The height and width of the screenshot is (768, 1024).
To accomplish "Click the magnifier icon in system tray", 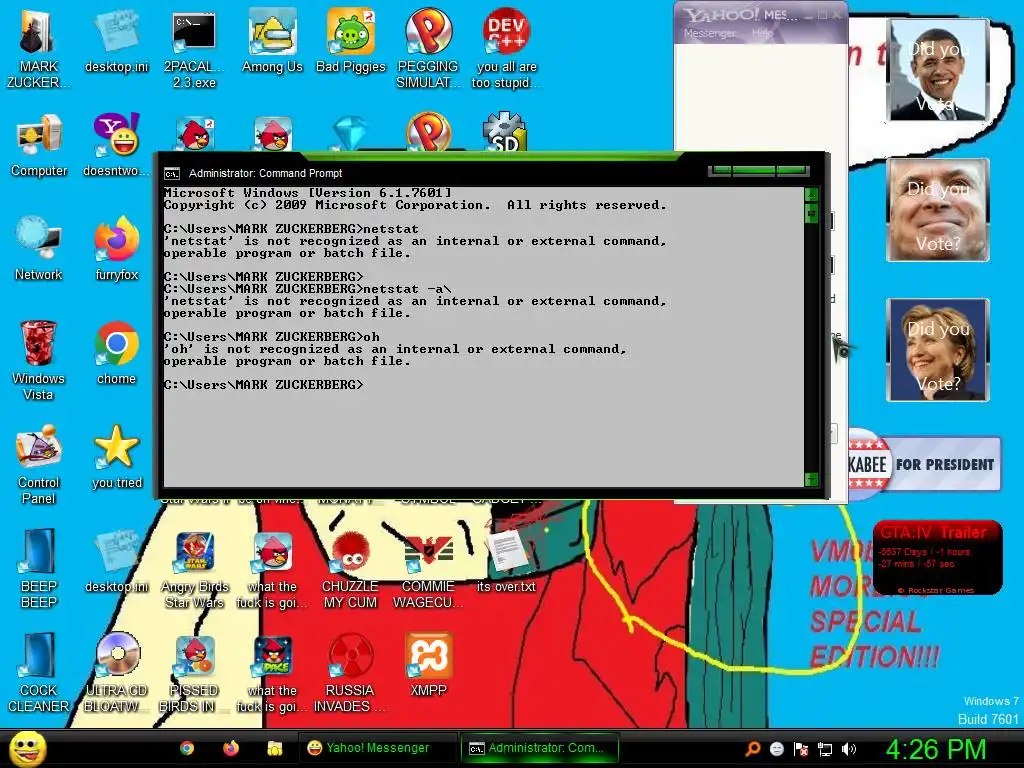I will (x=753, y=749).
